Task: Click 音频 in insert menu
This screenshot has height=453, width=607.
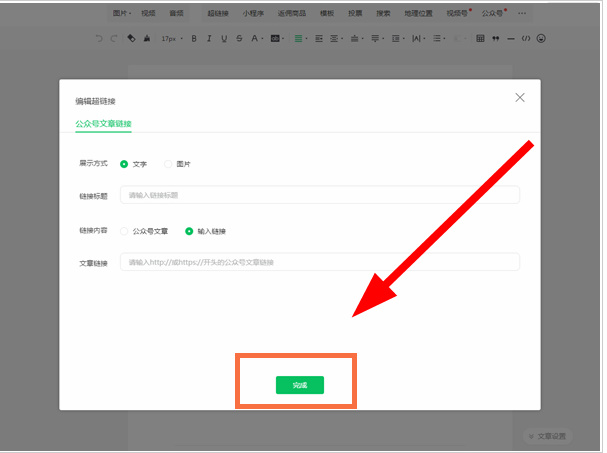Action: [x=177, y=13]
